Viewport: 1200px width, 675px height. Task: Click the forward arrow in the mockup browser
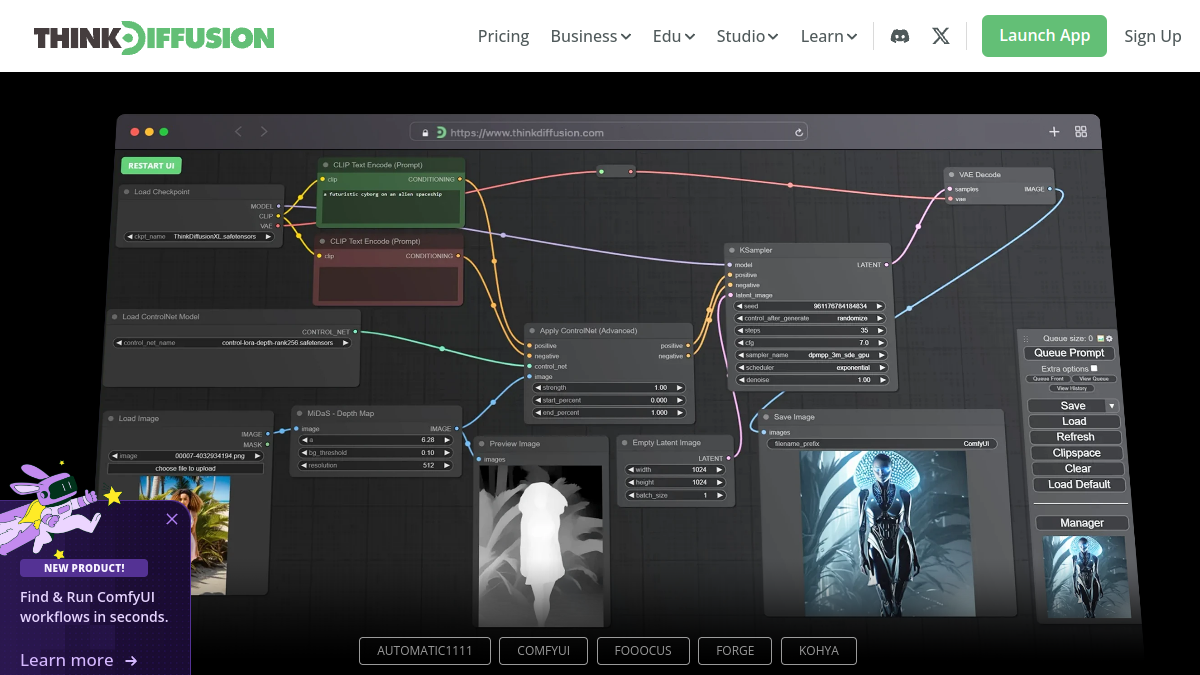point(264,131)
